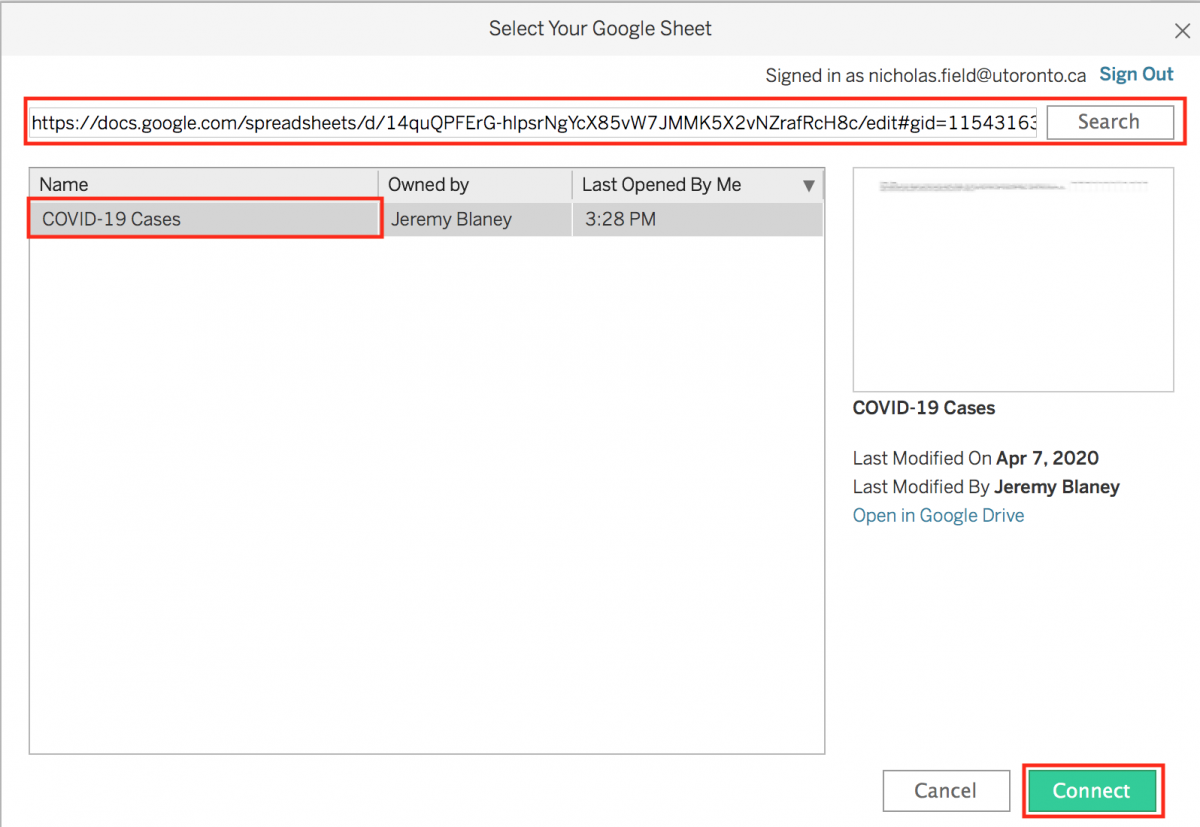The height and width of the screenshot is (827, 1200).
Task: Open the sheet in Google Drive
Action: pyautogui.click(x=937, y=515)
